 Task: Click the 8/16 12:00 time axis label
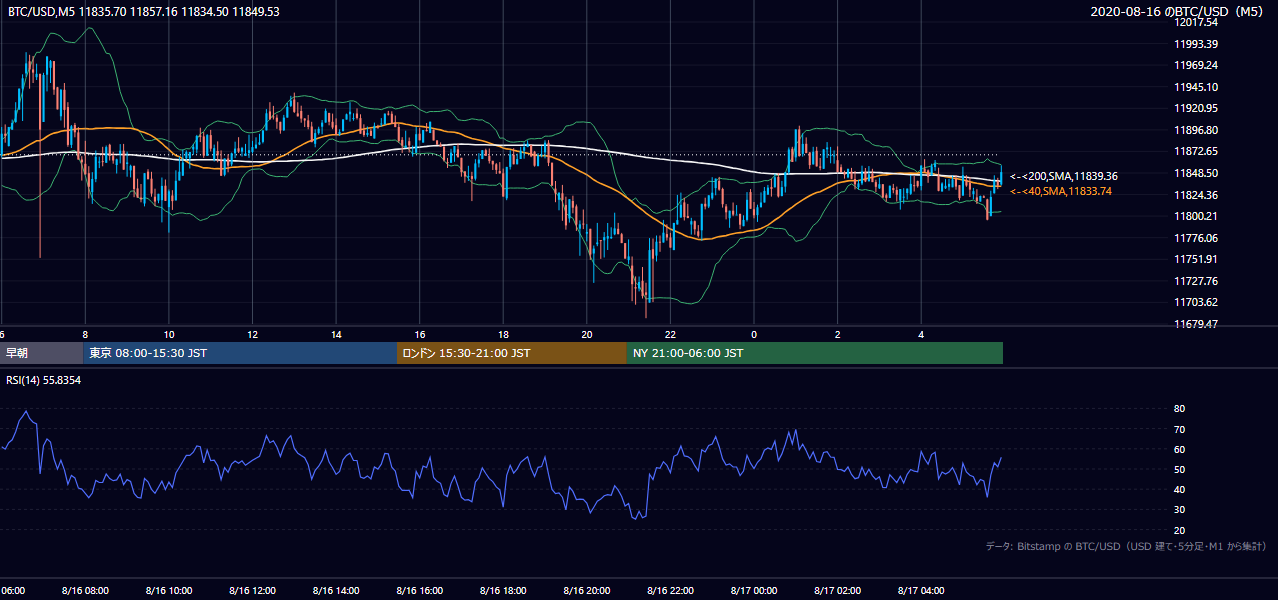[252, 591]
